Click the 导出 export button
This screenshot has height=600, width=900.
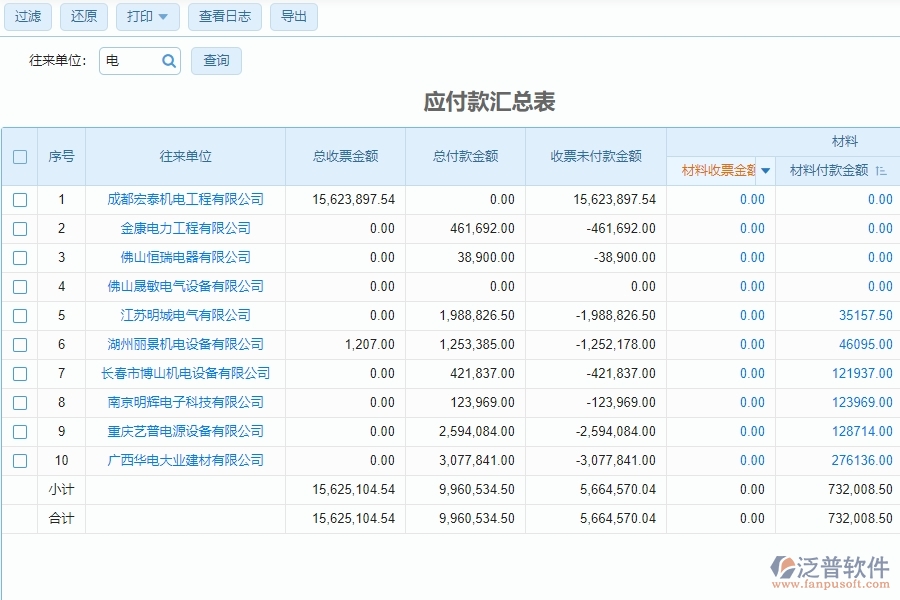pyautogui.click(x=293, y=16)
